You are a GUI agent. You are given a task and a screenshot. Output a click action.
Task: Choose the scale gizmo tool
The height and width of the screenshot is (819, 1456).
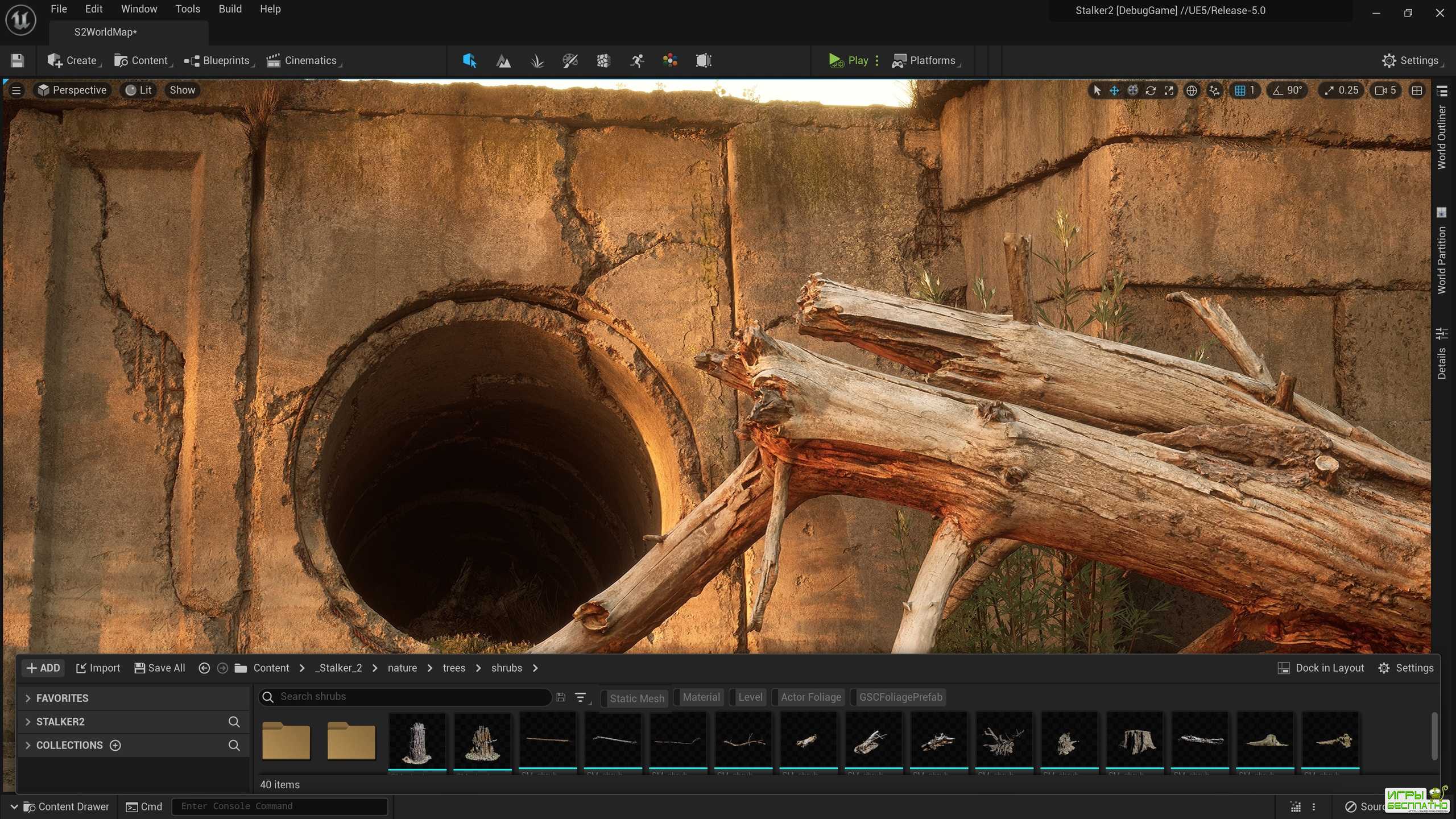click(1169, 90)
